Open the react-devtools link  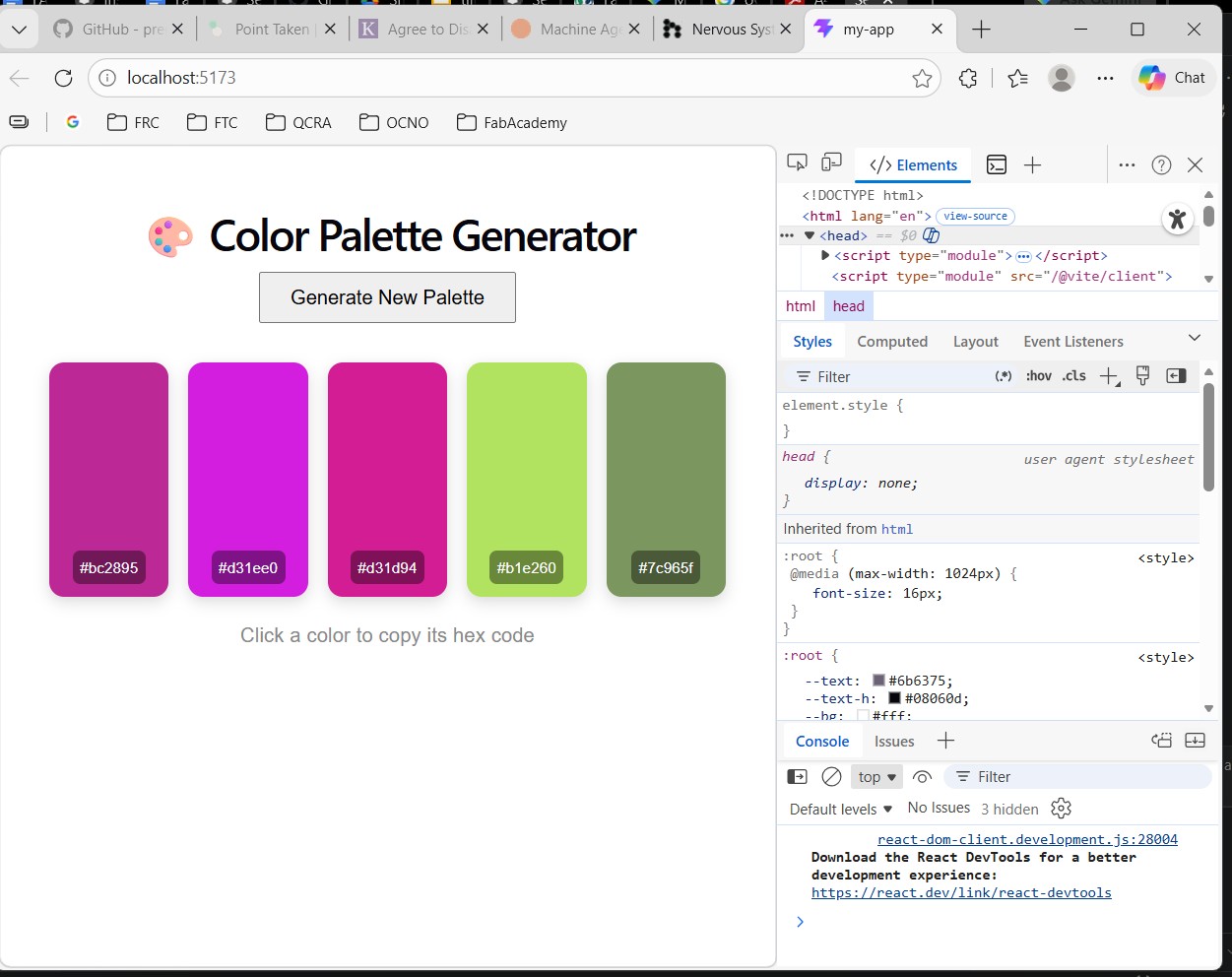click(961, 893)
